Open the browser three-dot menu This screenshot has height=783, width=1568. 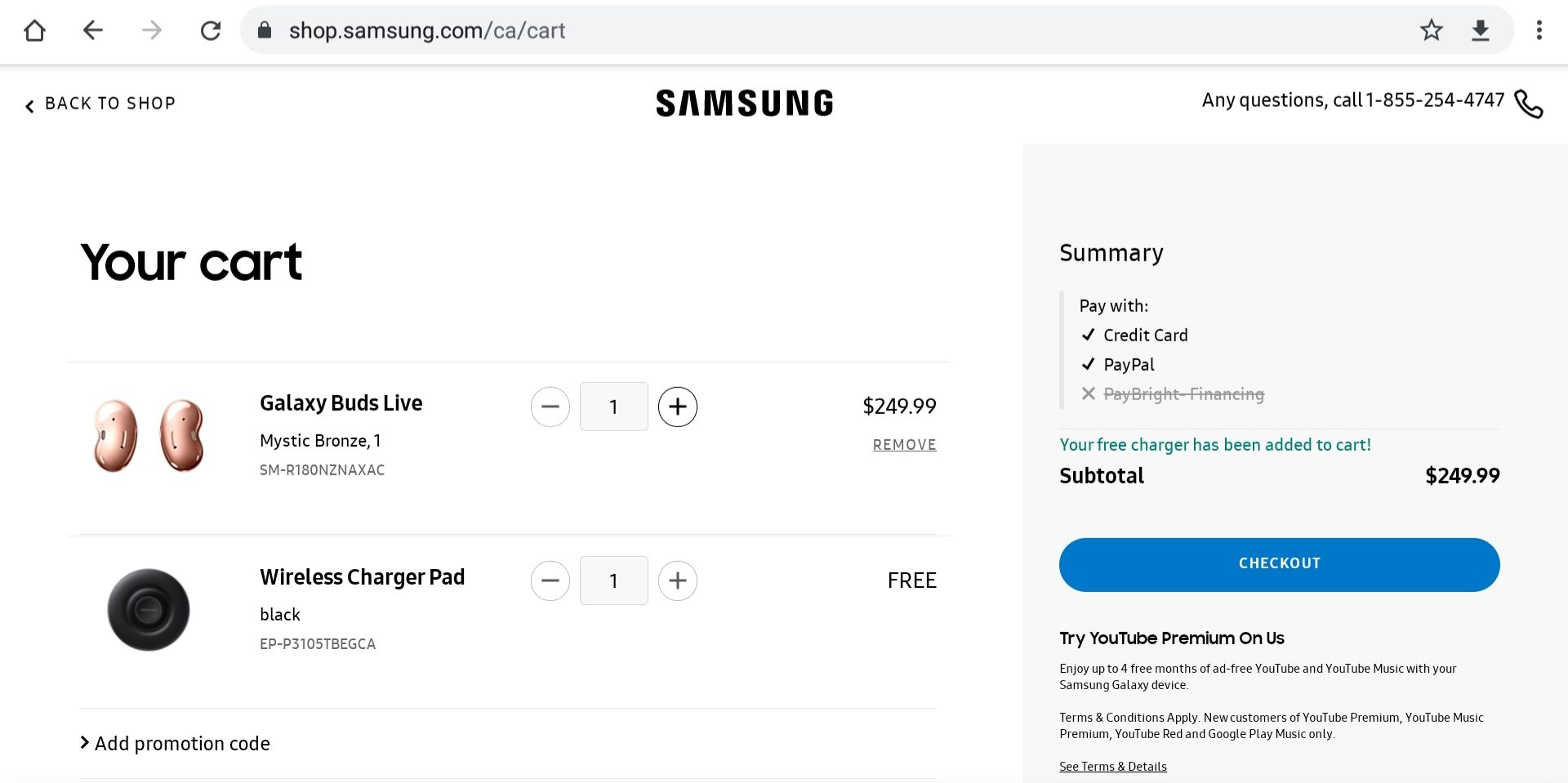coord(1539,31)
